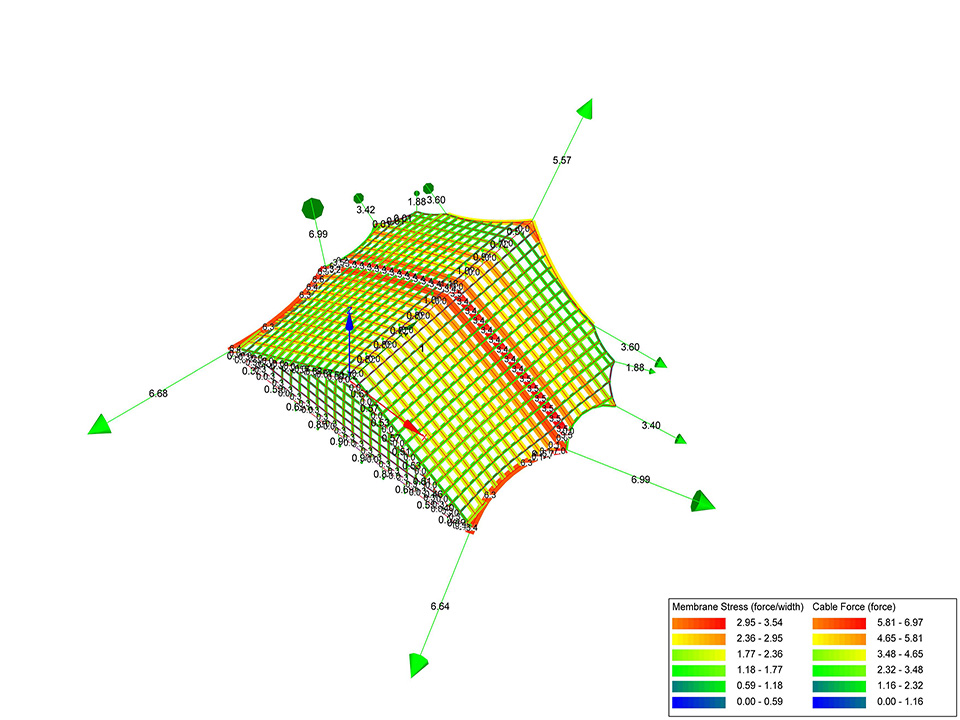Click the green arrowhead labeled 5.57

[x=585, y=109]
